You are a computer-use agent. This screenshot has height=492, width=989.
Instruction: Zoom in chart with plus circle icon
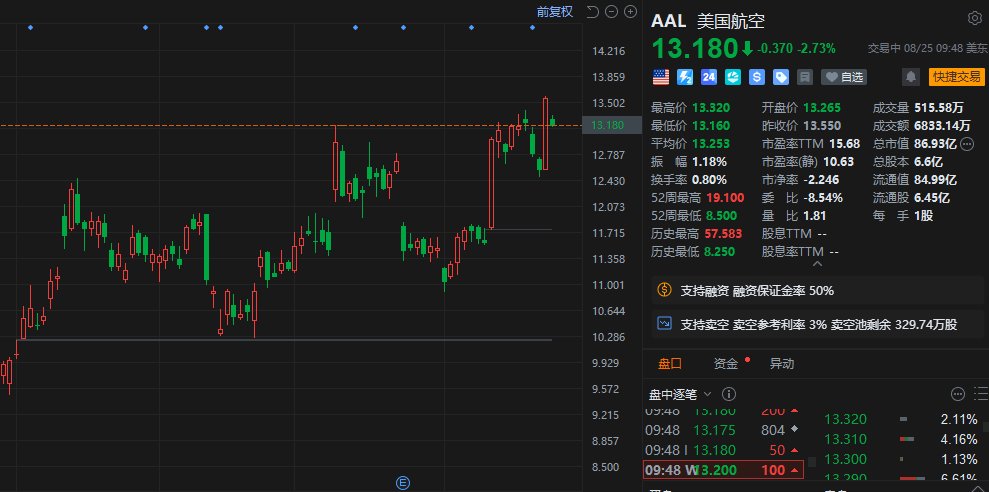pos(630,11)
